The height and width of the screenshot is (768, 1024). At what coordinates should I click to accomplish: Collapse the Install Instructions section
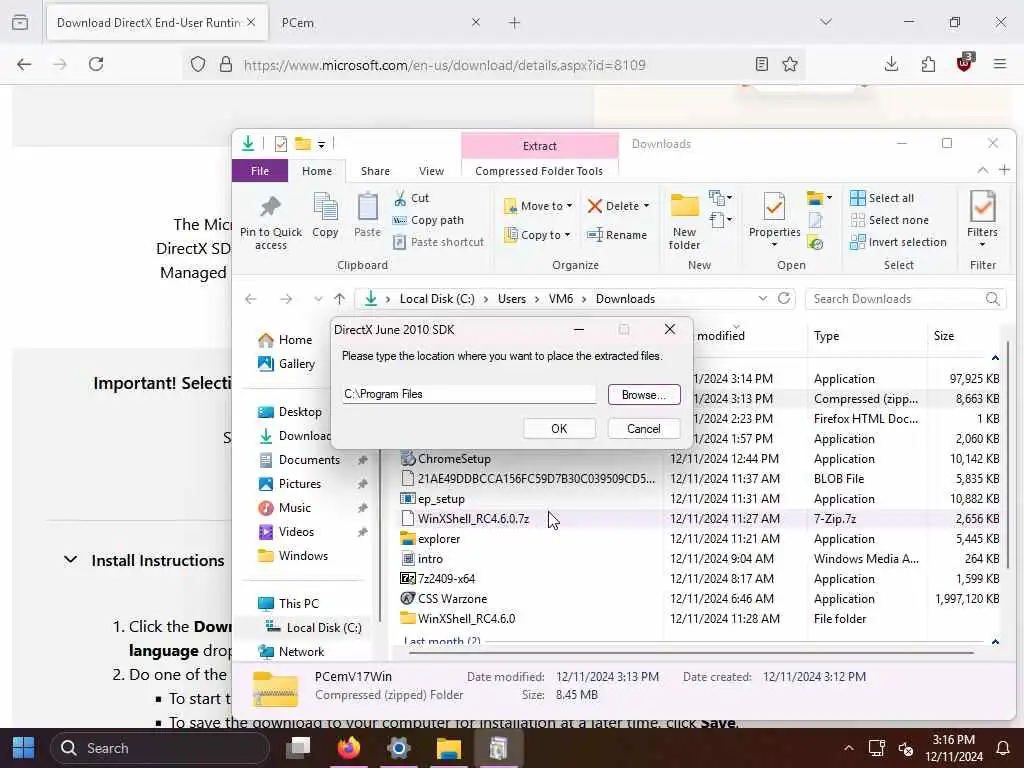pos(71,560)
